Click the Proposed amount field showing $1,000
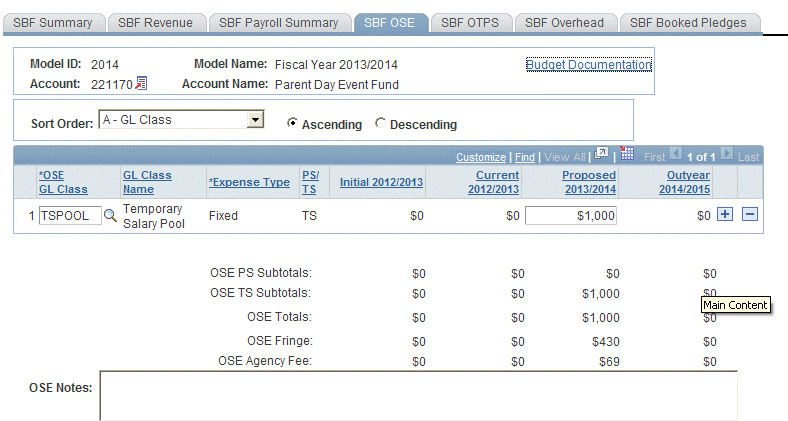 coord(570,215)
